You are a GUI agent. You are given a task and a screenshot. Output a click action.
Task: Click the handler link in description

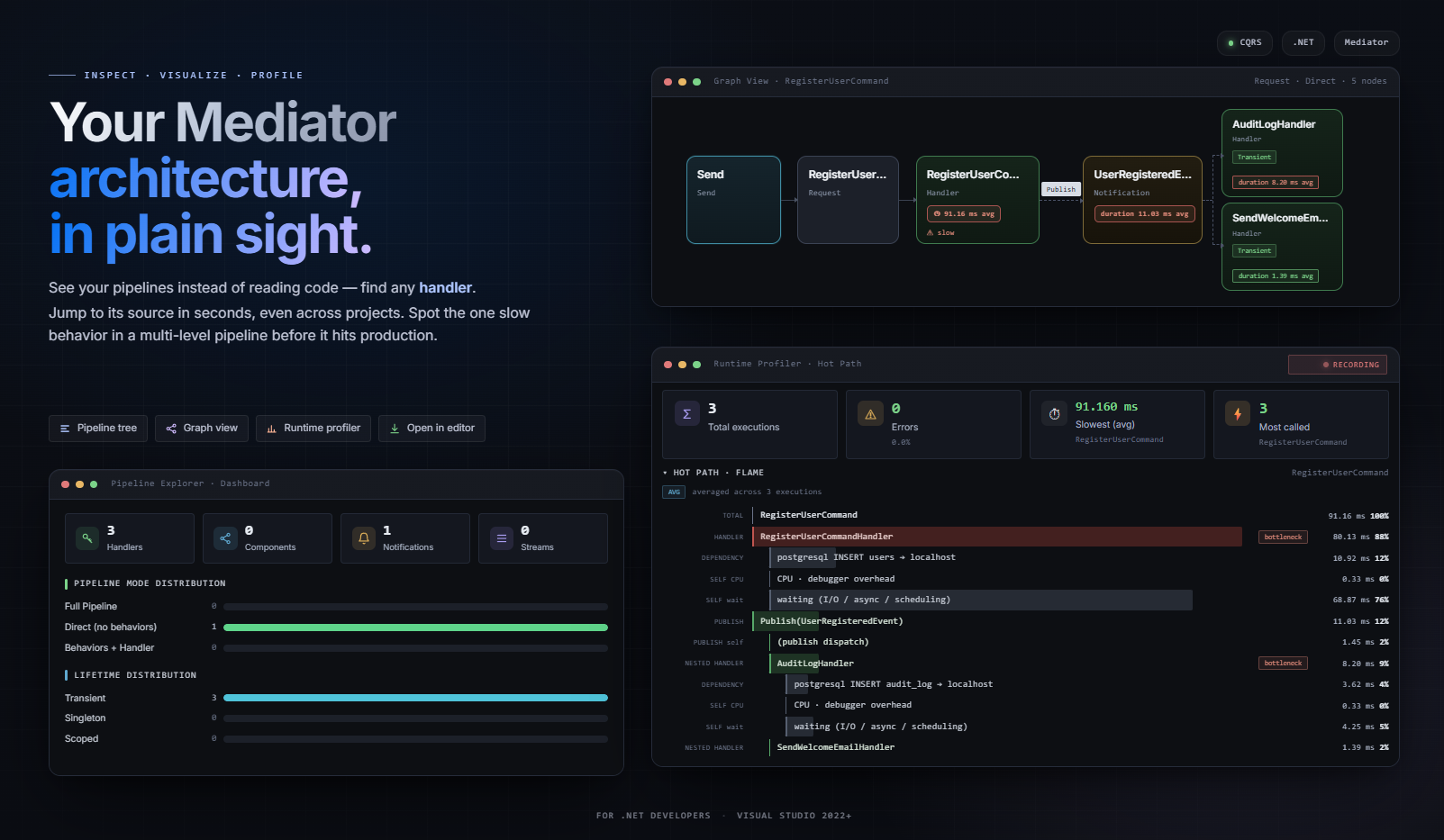[445, 288]
